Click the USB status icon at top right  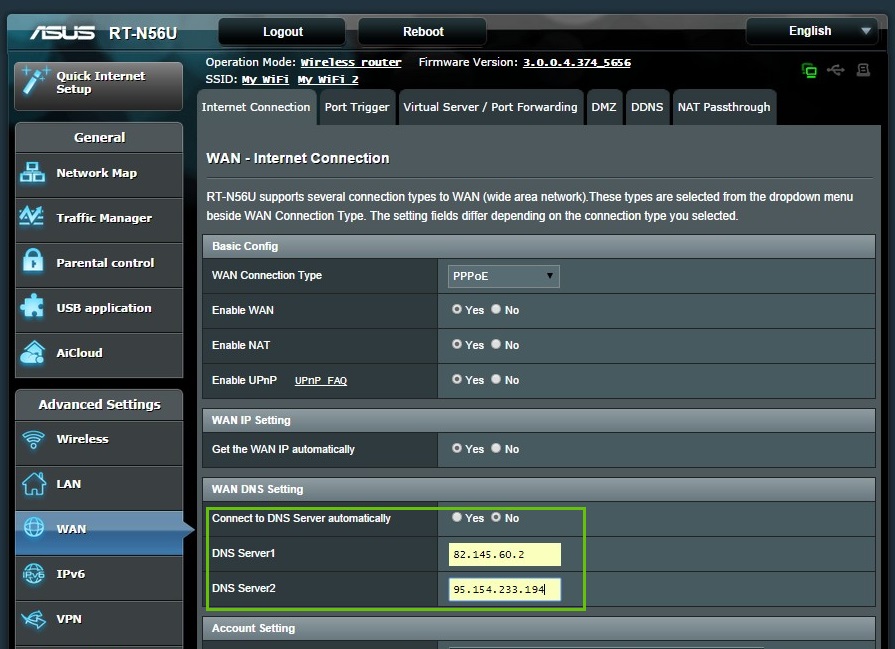[836, 70]
